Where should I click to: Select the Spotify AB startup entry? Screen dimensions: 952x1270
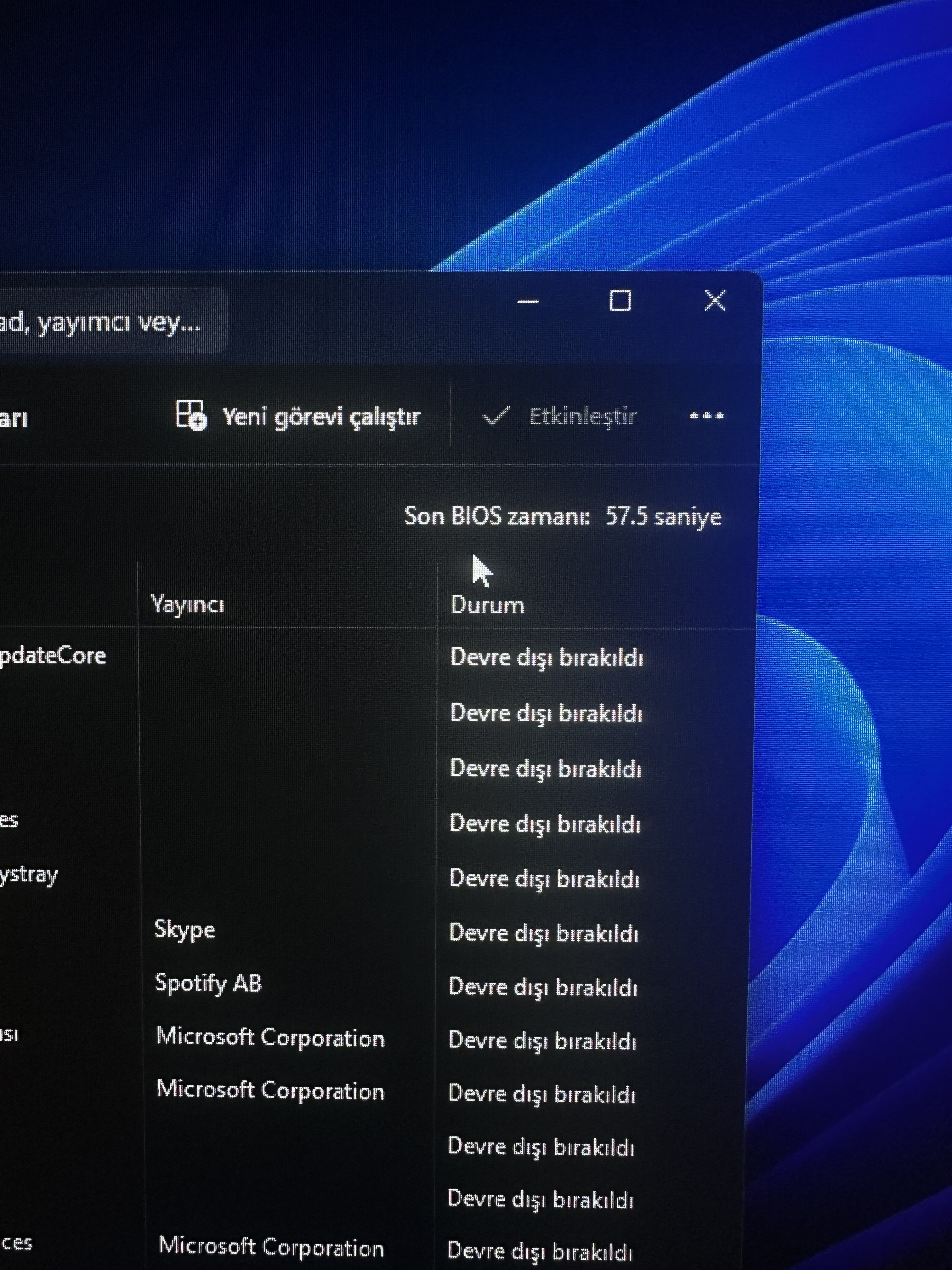[x=208, y=983]
